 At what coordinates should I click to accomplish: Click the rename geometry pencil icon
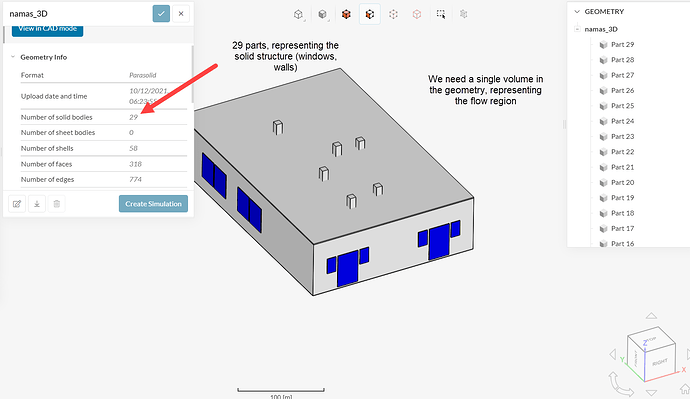17,204
